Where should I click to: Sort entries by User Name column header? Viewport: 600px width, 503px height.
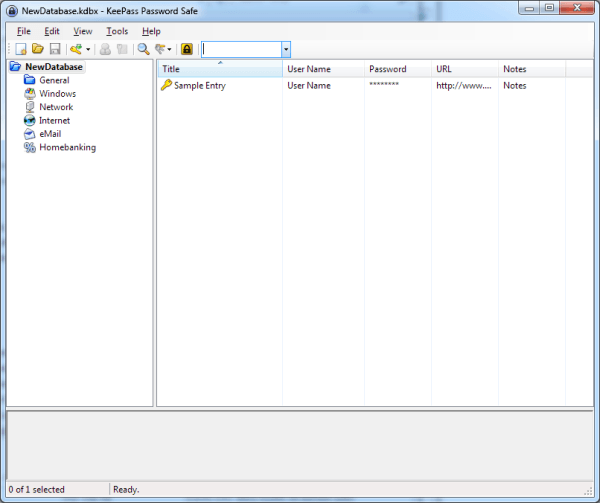323,69
